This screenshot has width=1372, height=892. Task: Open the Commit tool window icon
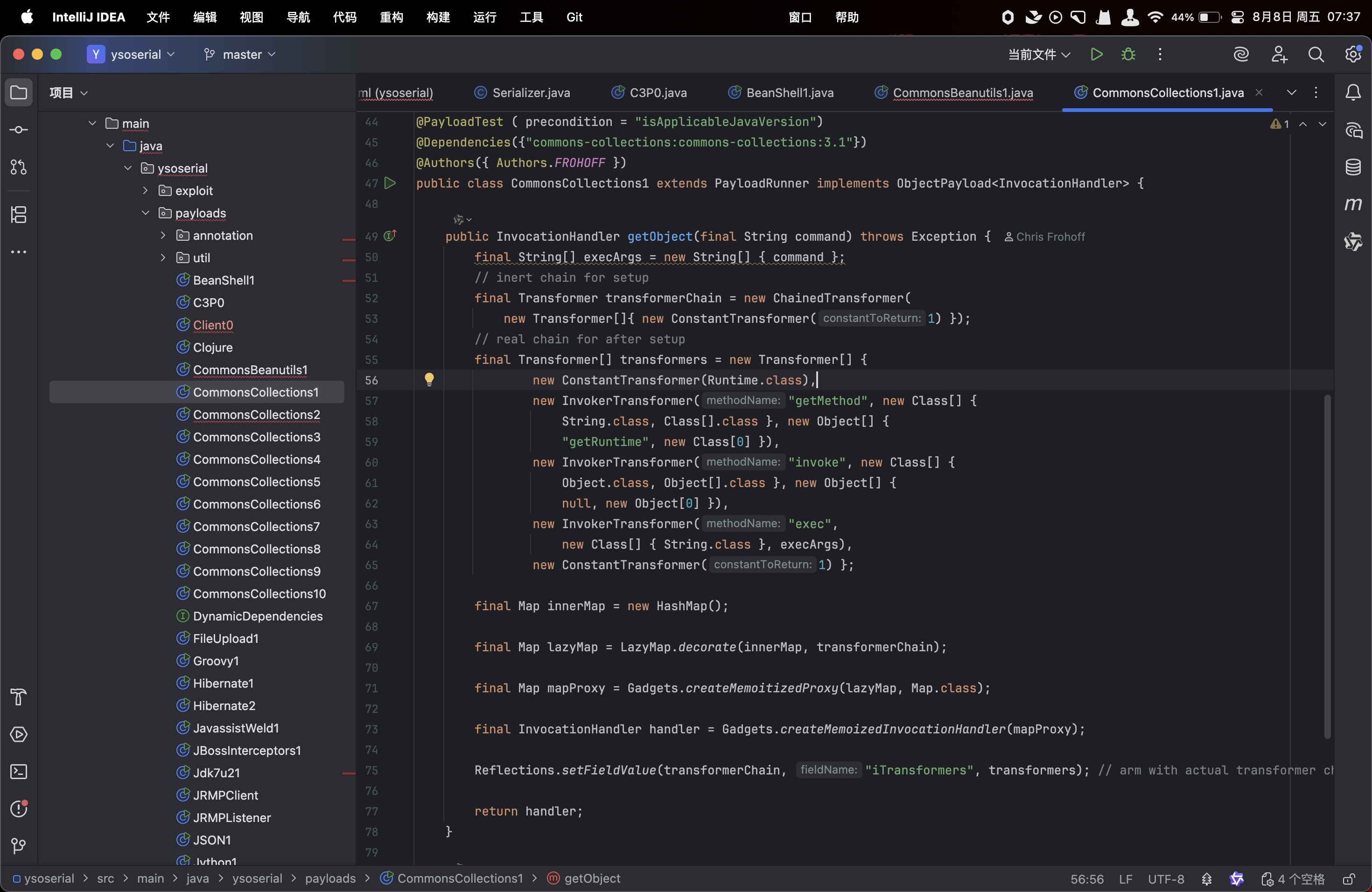pyautogui.click(x=19, y=130)
